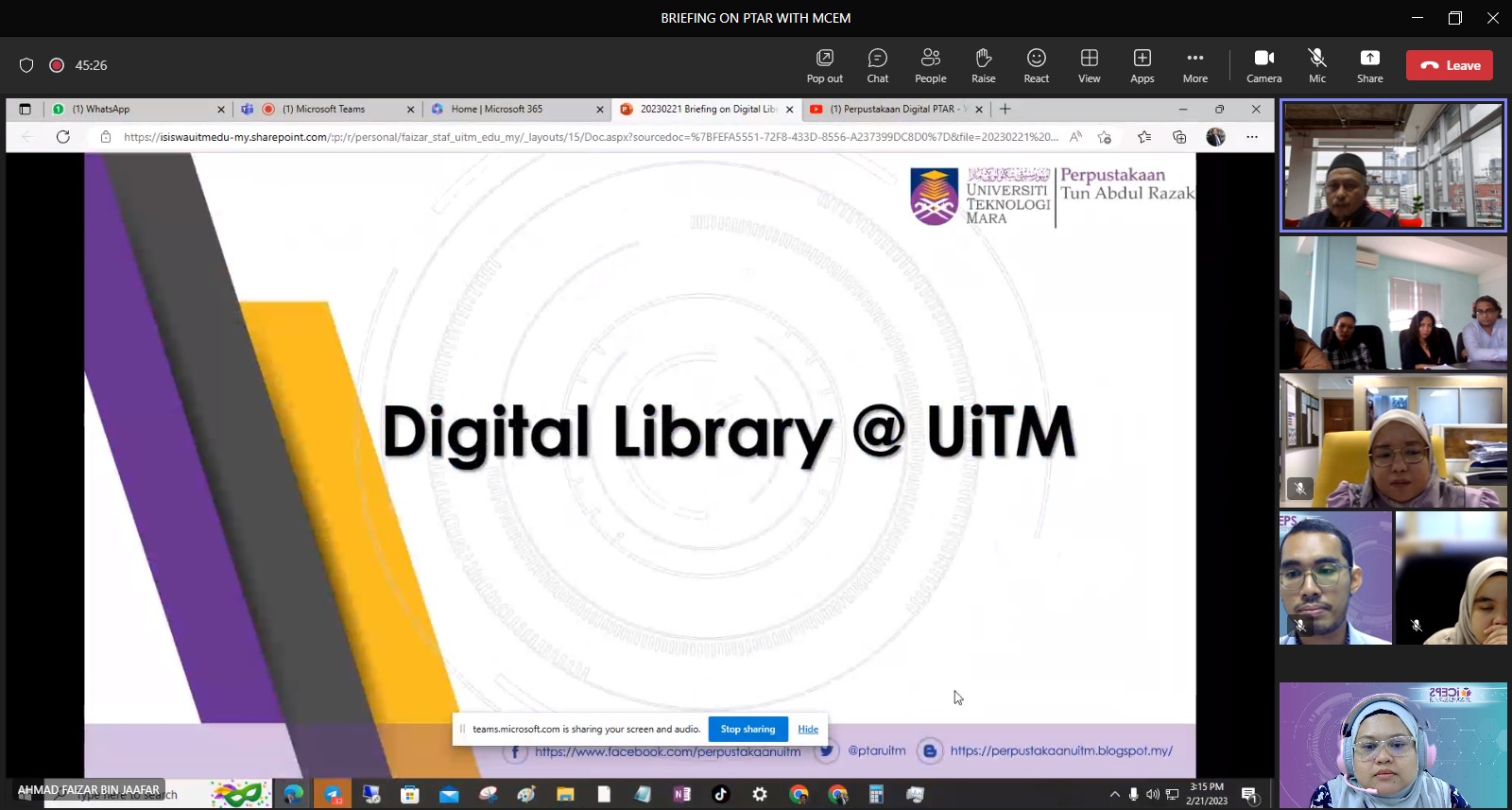The height and width of the screenshot is (810, 1512).
Task: Hide the screen sharing notification bar
Action: coord(808,729)
